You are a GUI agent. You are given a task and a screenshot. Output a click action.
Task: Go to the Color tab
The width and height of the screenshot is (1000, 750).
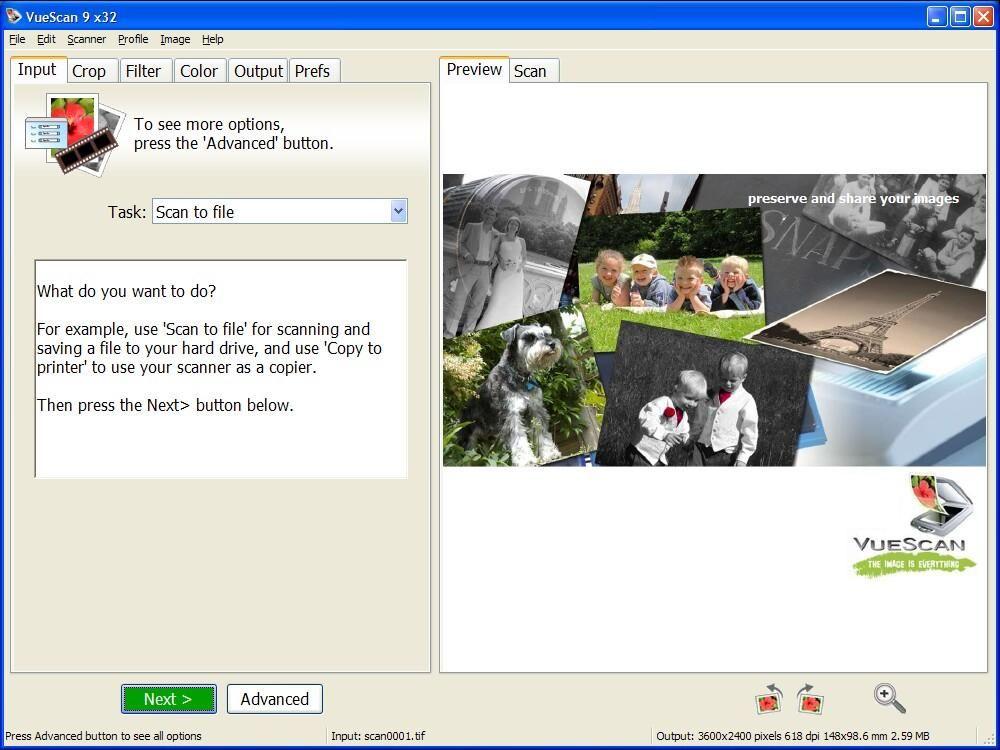coord(199,71)
